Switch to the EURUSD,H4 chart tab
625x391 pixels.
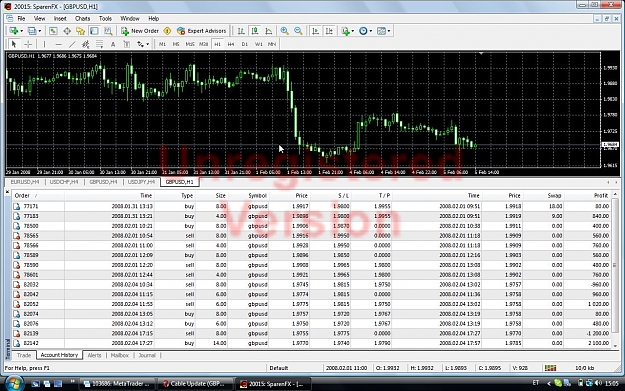pos(25,182)
